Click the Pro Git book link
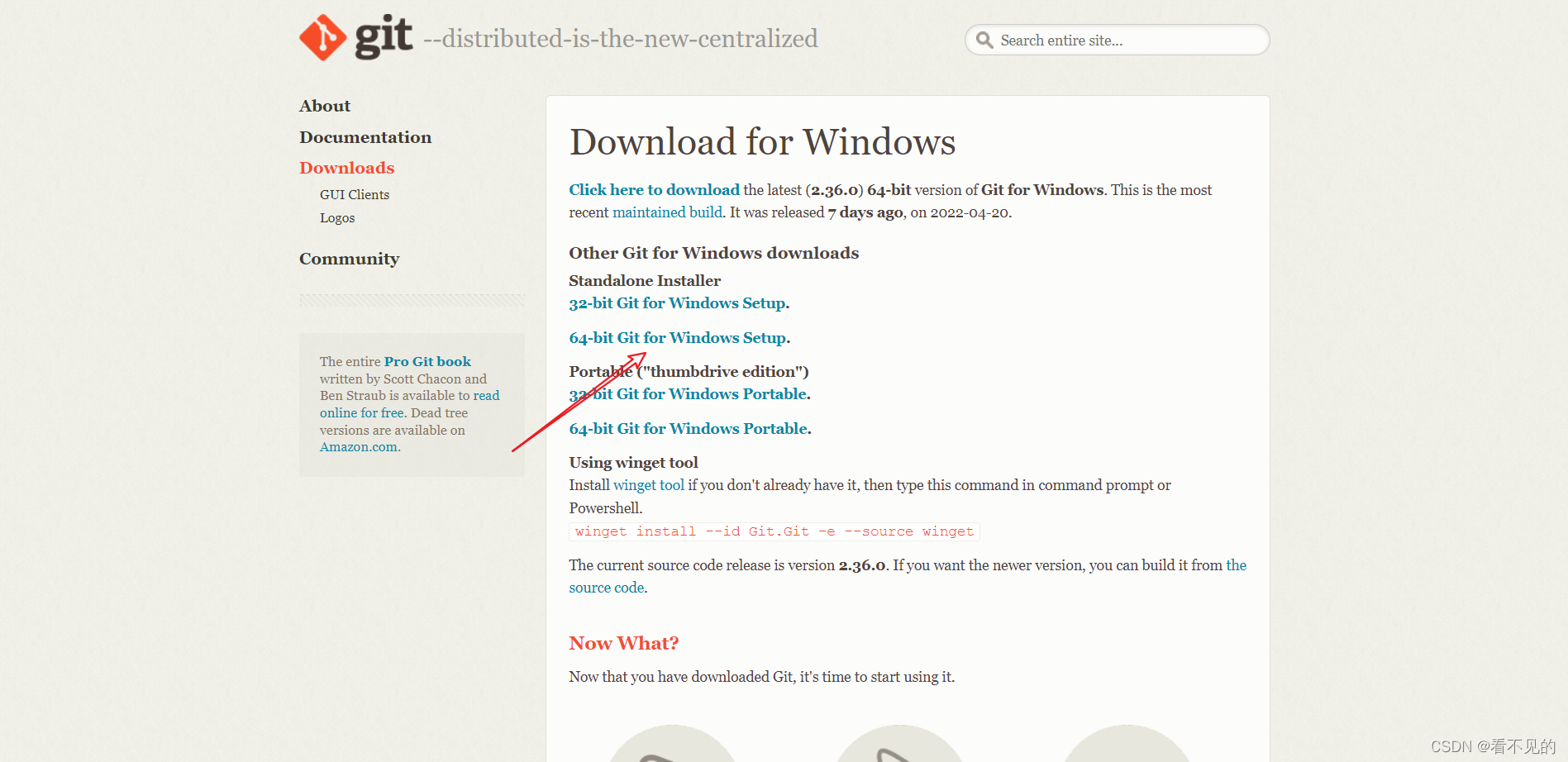Viewport: 1568px width, 762px height. click(427, 361)
